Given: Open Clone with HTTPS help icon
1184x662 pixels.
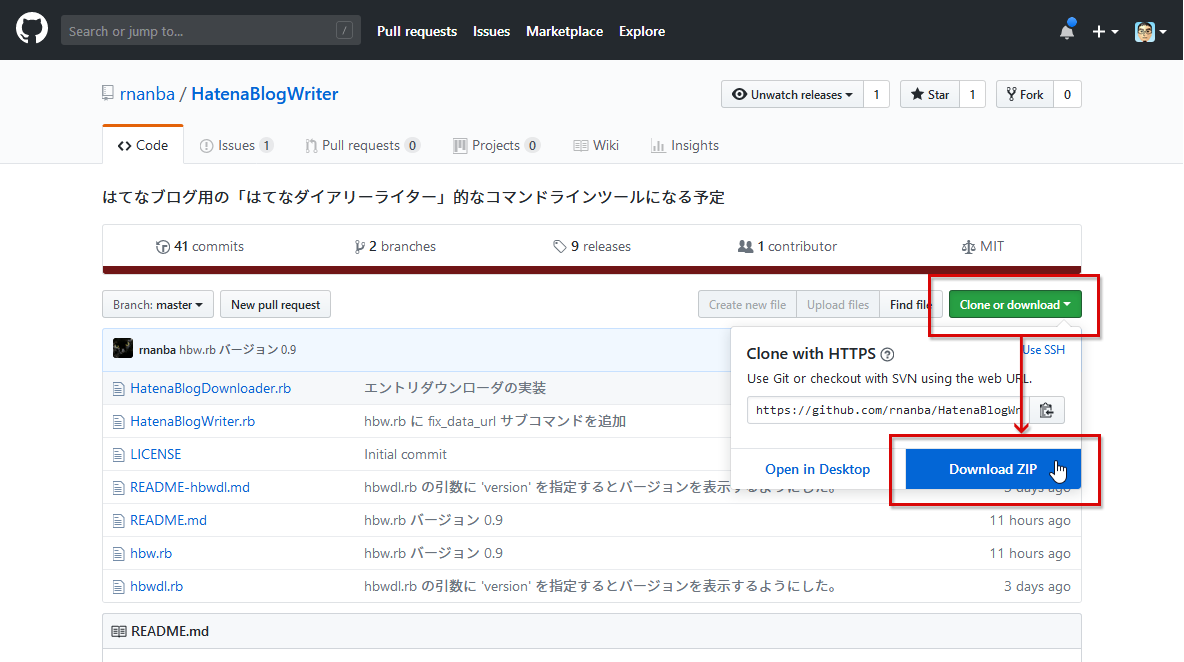Looking at the screenshot, I should coord(887,354).
